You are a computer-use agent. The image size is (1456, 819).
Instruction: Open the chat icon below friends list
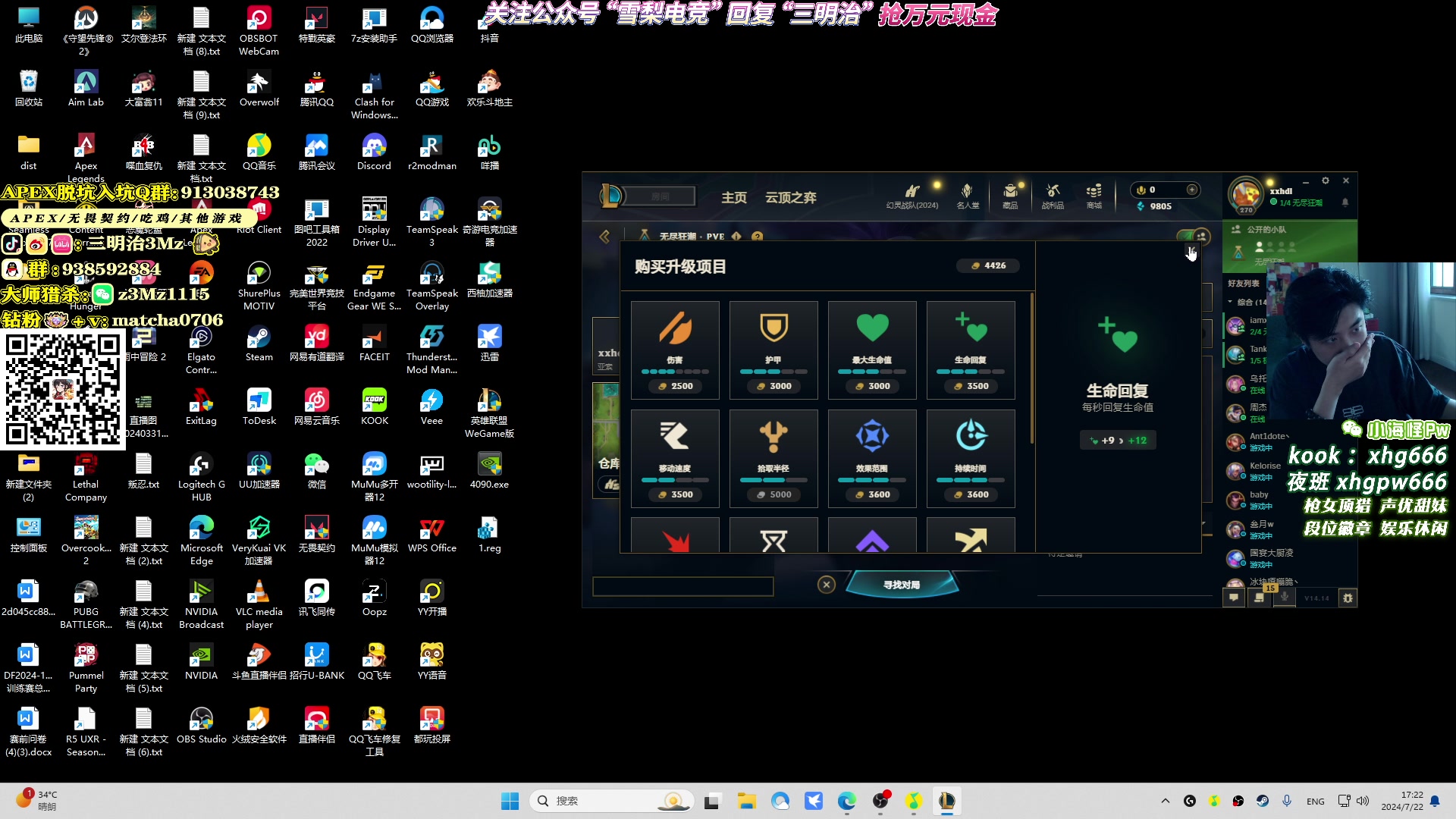coord(1234,598)
